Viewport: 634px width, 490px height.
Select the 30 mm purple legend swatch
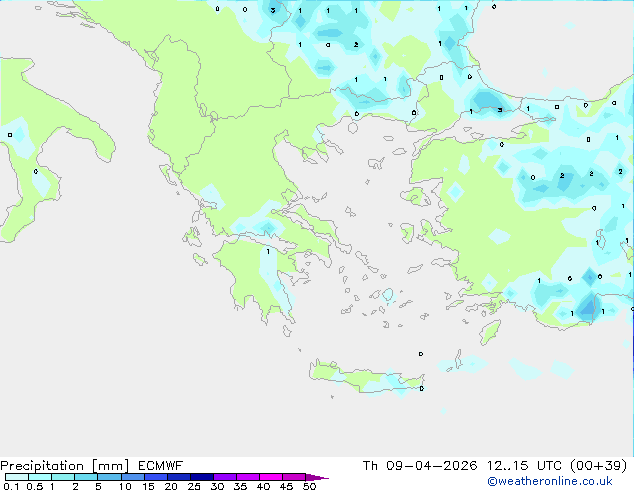(x=224, y=477)
